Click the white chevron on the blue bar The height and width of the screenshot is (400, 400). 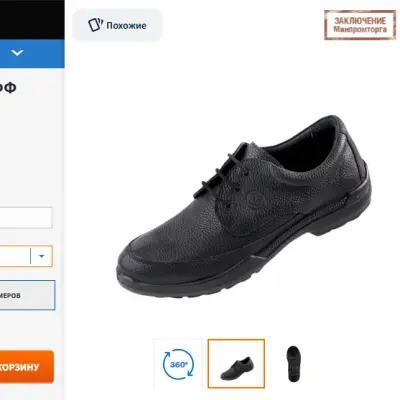click(17, 53)
